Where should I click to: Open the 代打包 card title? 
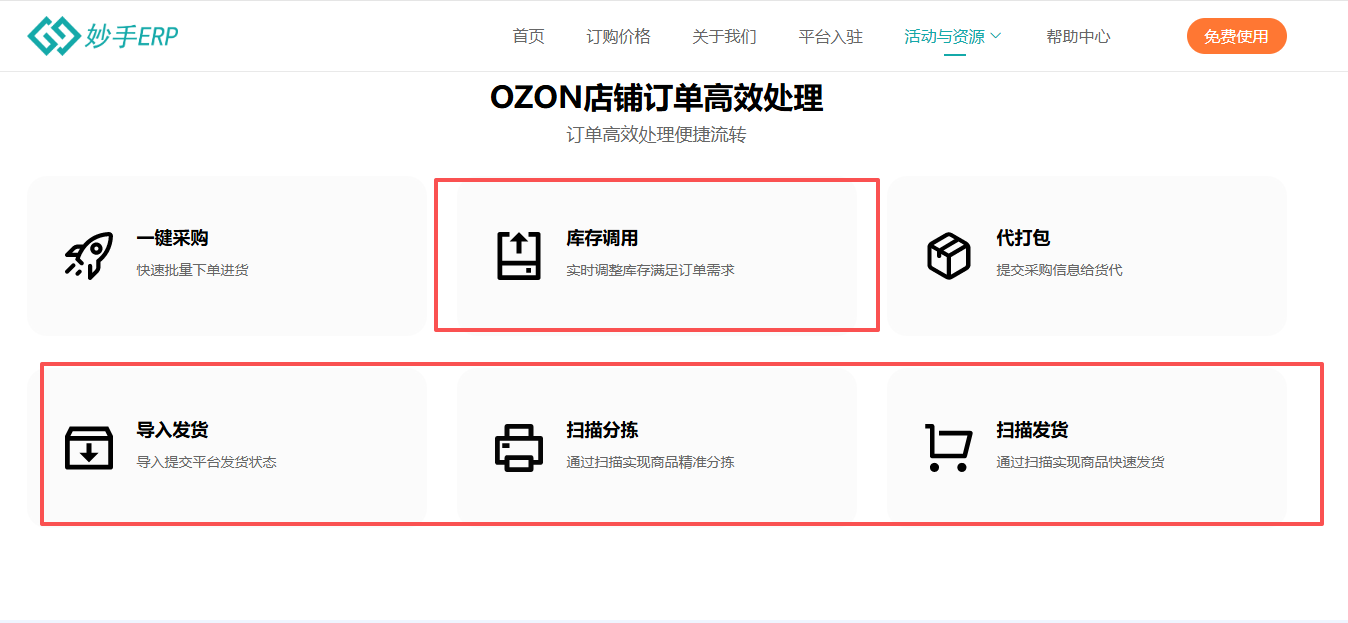[1023, 238]
